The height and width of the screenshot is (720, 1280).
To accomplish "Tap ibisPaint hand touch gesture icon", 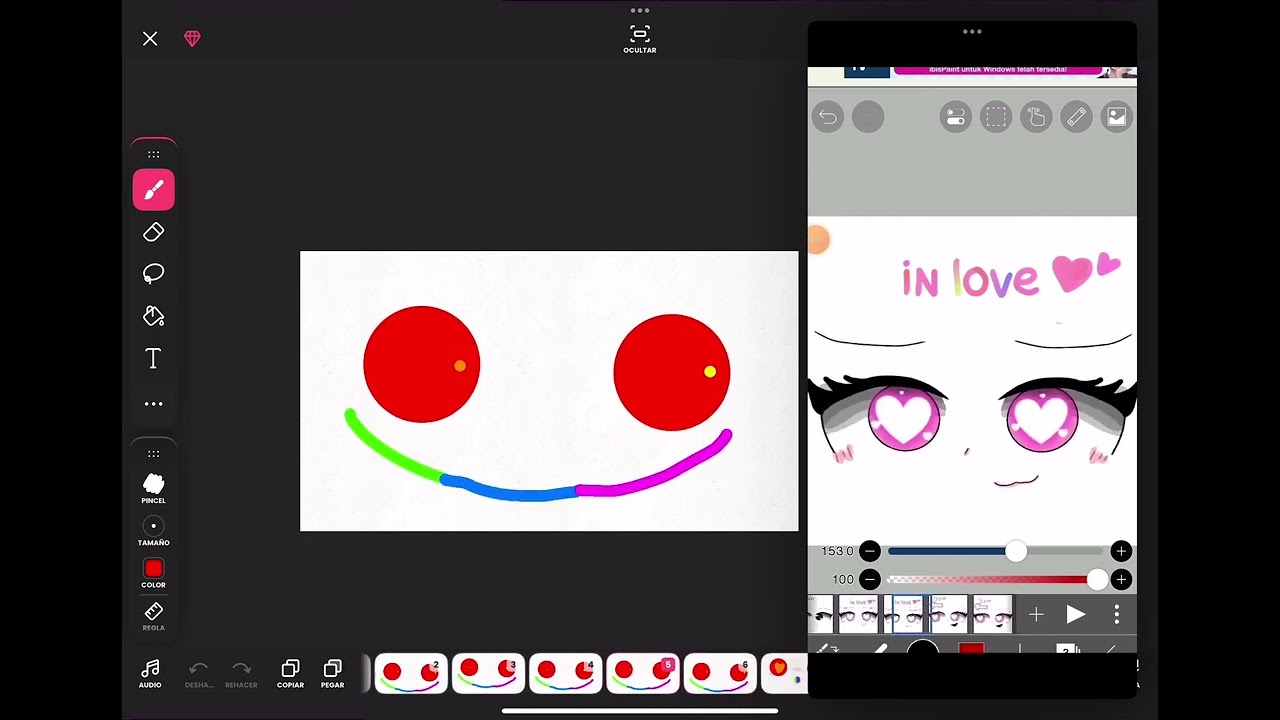I will 1036,117.
